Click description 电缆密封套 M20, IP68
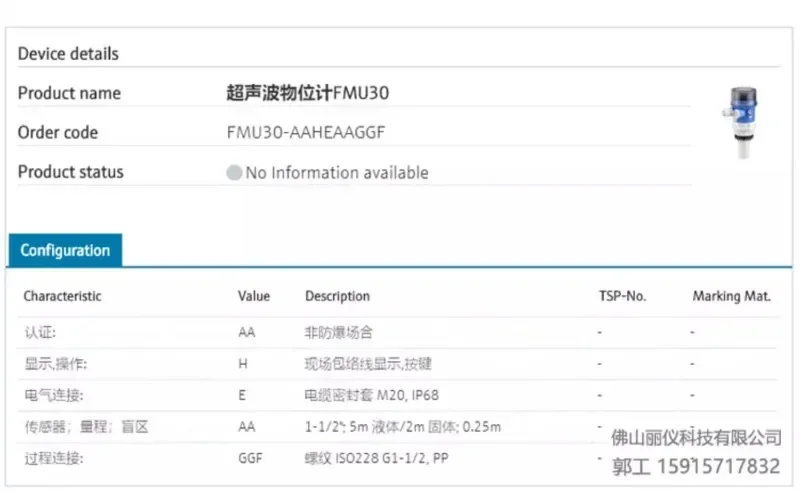This screenshot has height=491, width=800. point(371,396)
